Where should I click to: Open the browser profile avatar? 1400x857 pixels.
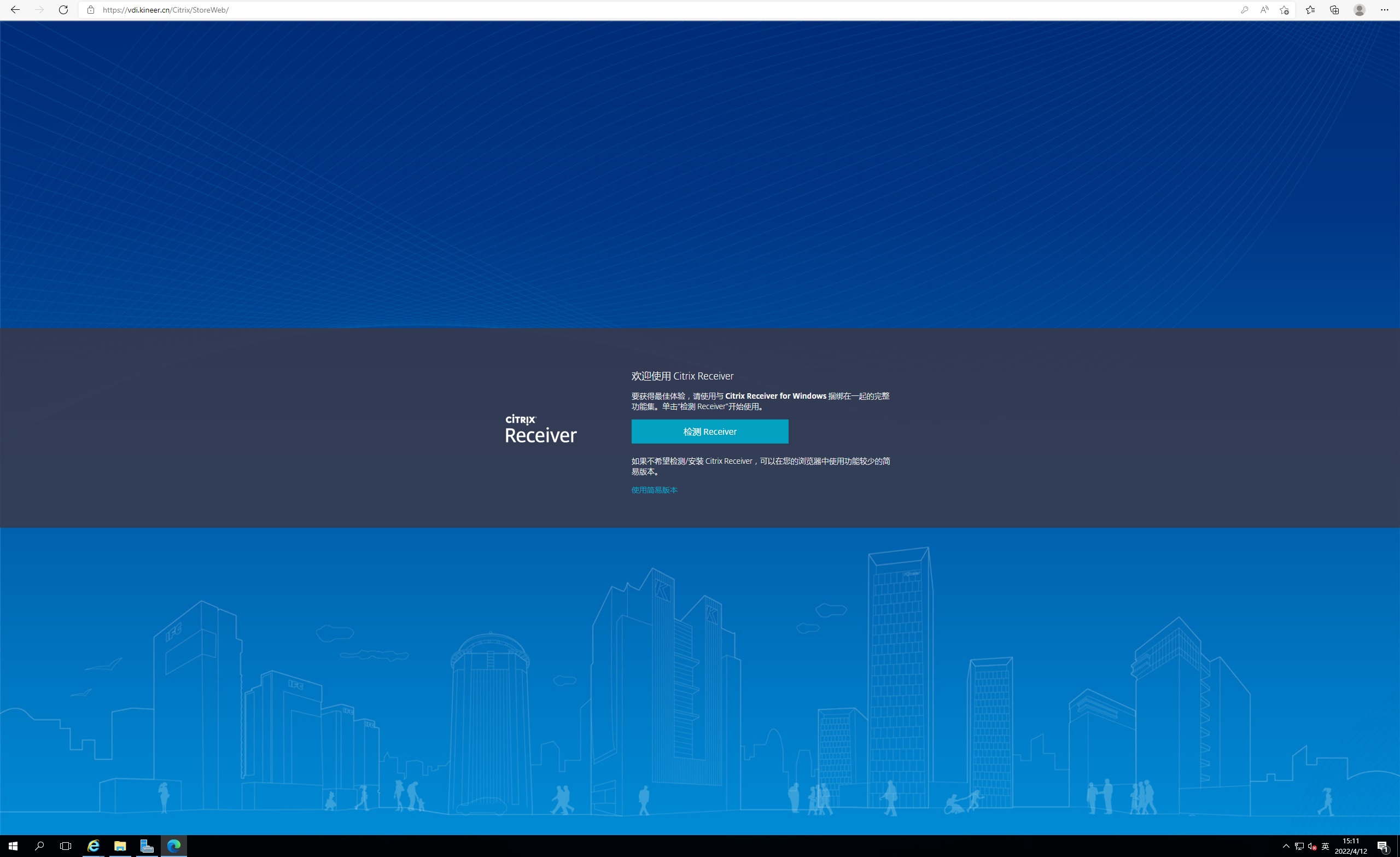point(1359,10)
